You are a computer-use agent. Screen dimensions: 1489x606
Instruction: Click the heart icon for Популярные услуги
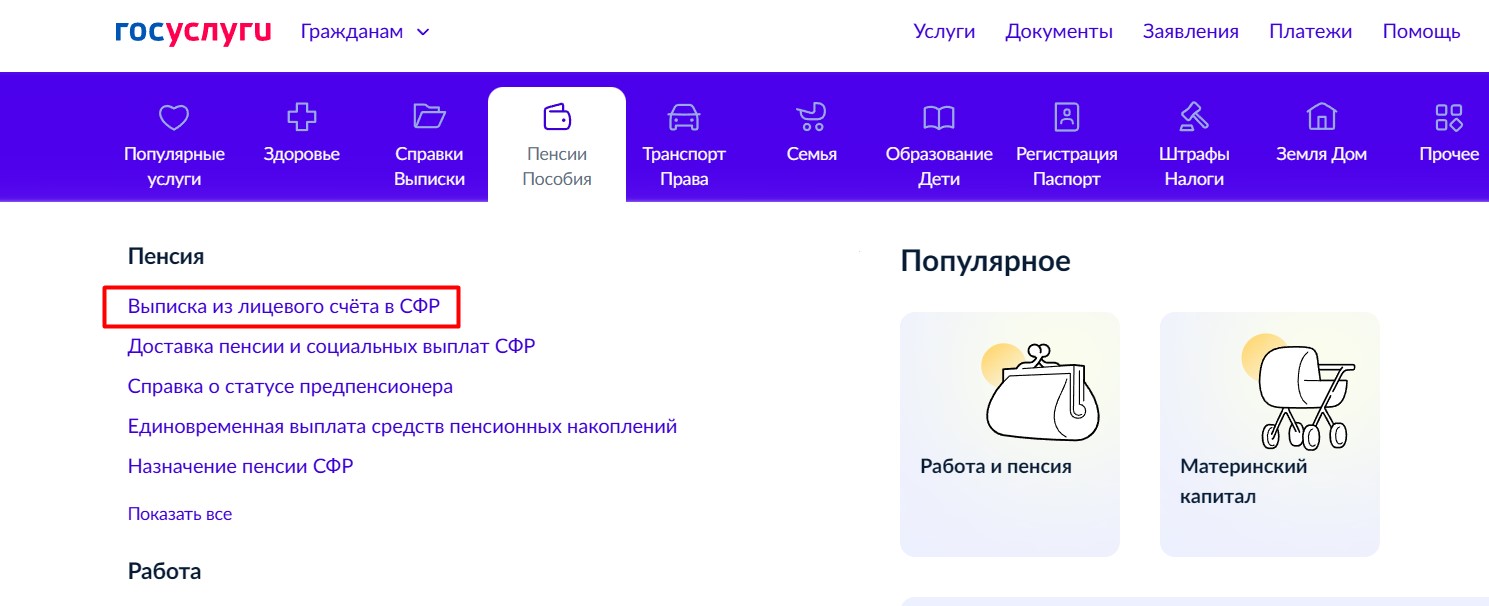coord(174,118)
